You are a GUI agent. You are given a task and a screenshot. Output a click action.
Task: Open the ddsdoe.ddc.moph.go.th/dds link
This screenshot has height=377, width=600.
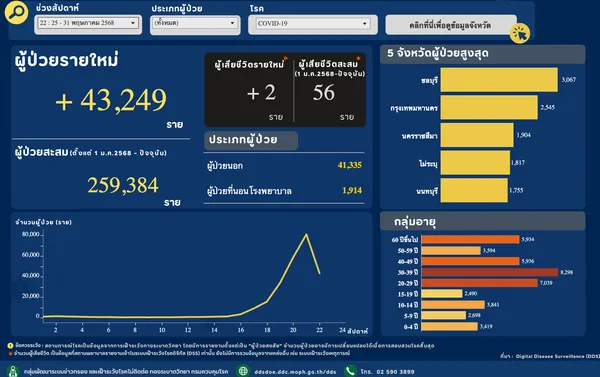(295, 371)
